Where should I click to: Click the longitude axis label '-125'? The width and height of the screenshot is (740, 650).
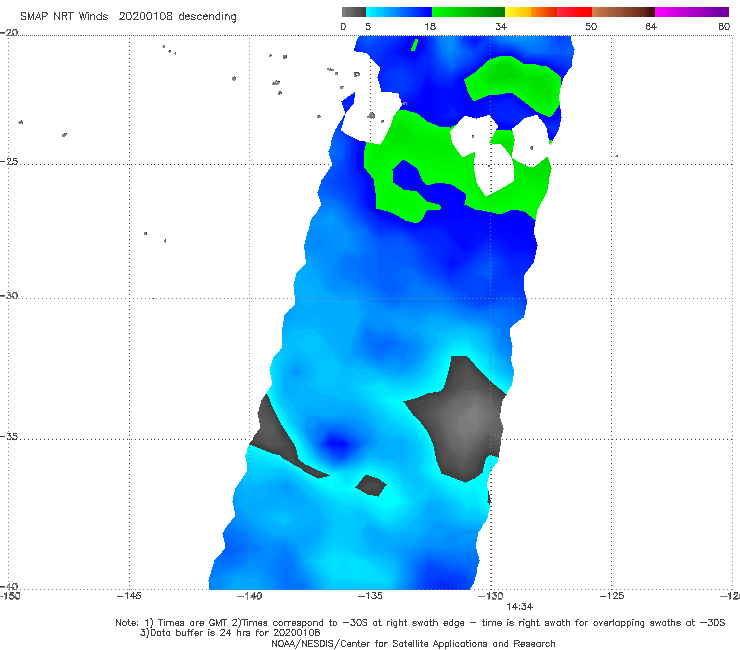point(612,596)
